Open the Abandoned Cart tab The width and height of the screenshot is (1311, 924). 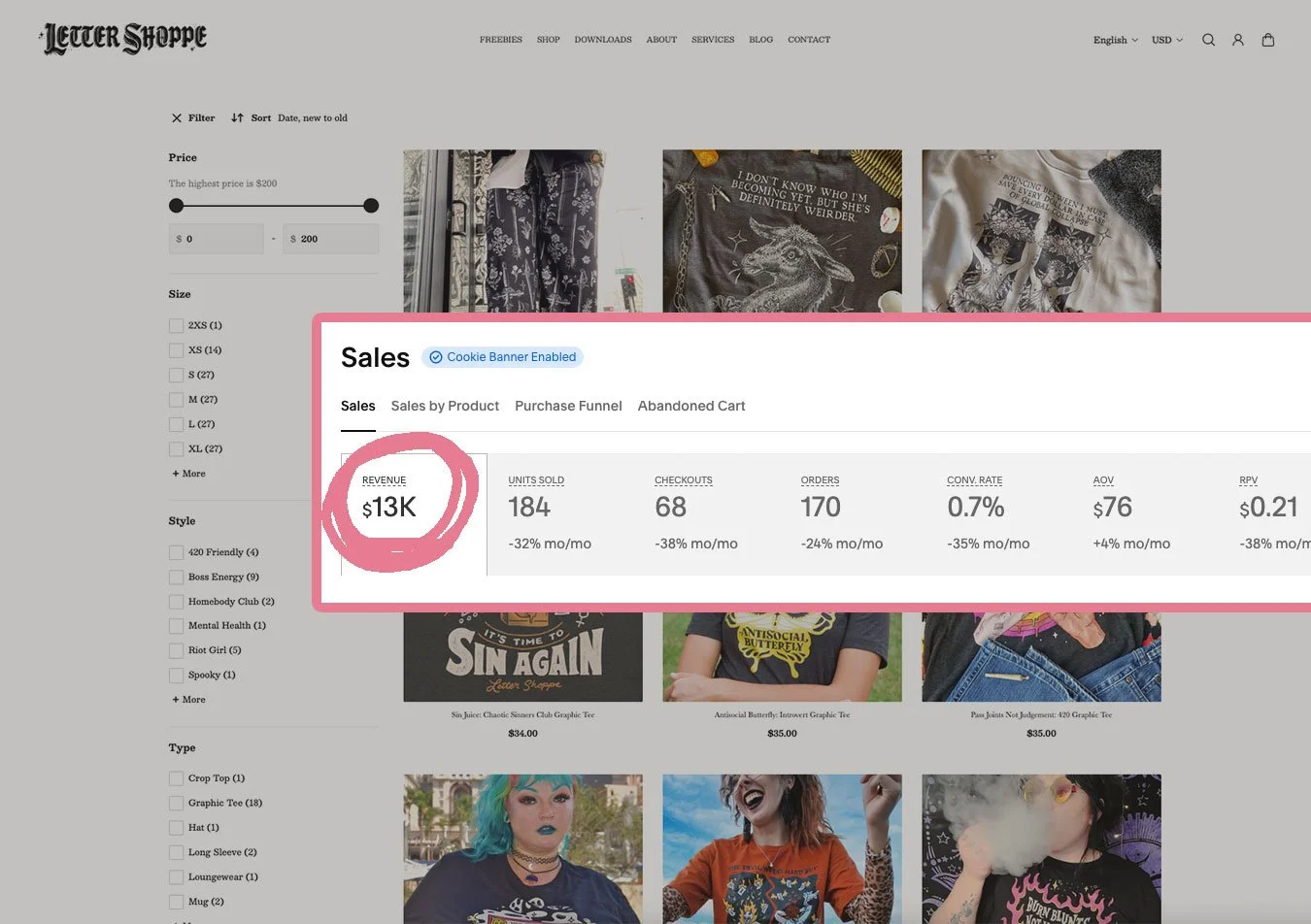pos(691,406)
